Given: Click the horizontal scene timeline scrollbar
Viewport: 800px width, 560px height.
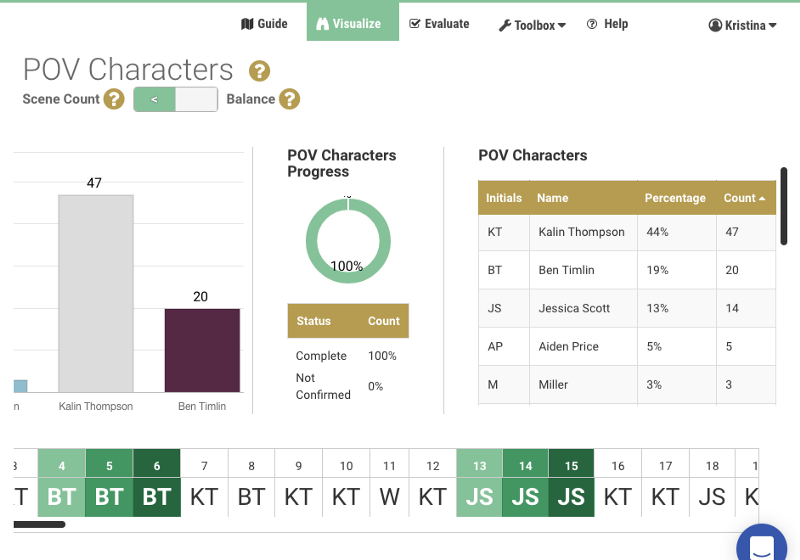Looking at the screenshot, I should click(40, 523).
